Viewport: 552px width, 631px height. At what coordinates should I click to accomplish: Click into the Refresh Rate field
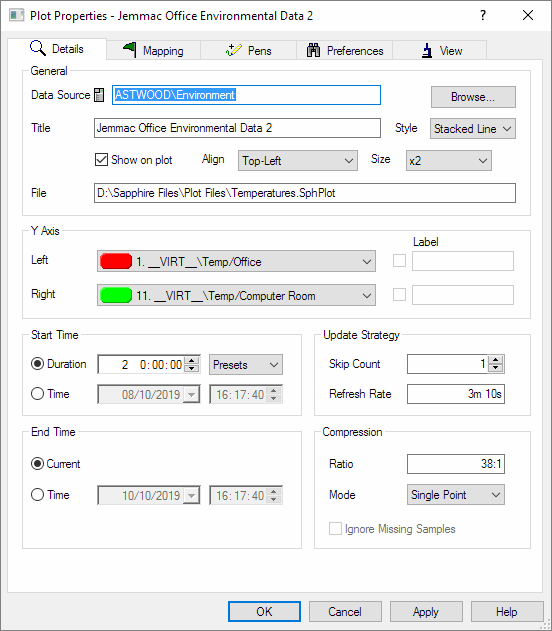[x=456, y=394]
